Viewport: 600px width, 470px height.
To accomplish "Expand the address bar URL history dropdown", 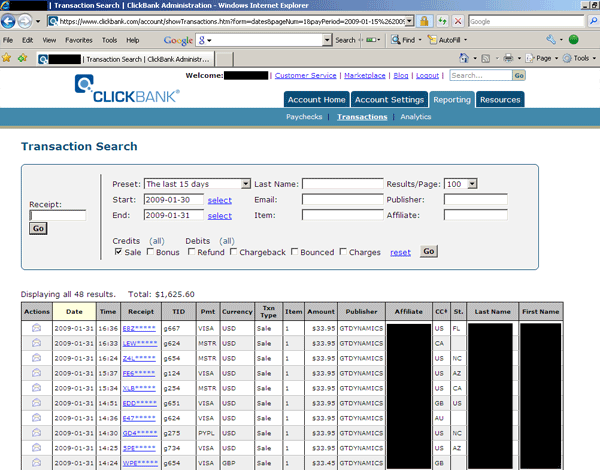I will point(409,21).
